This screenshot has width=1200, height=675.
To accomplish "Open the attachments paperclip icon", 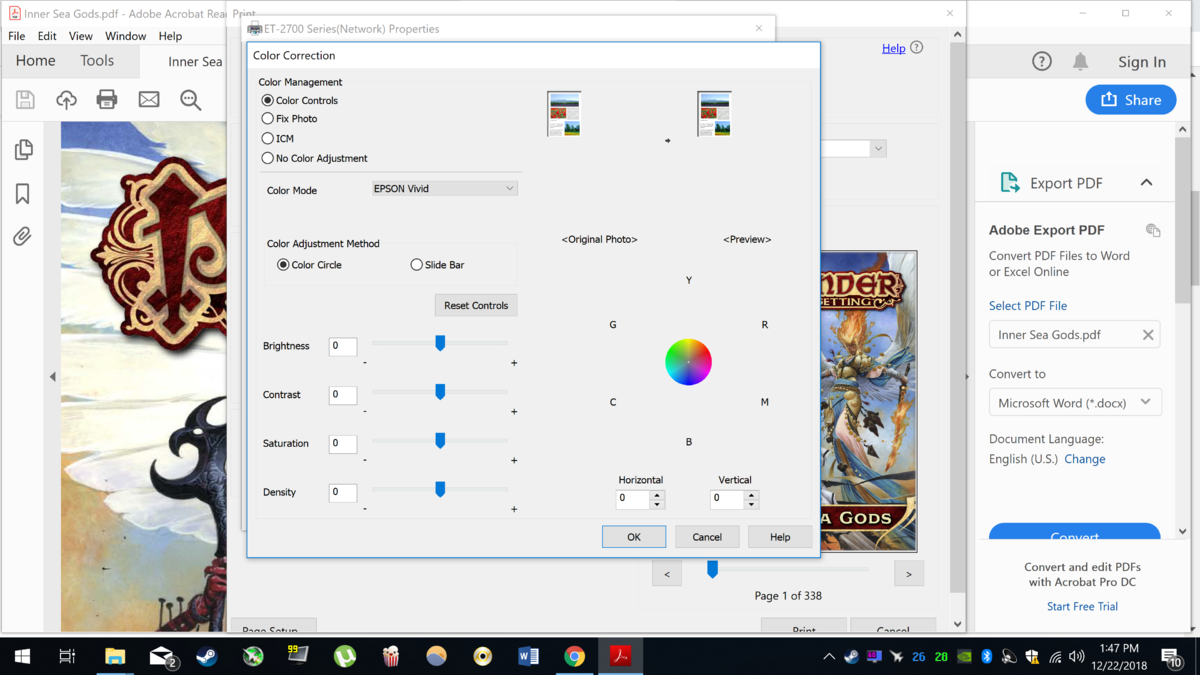I will (23, 236).
